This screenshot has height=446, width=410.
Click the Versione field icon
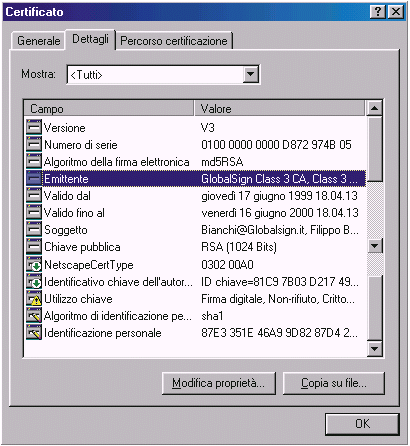(34, 128)
